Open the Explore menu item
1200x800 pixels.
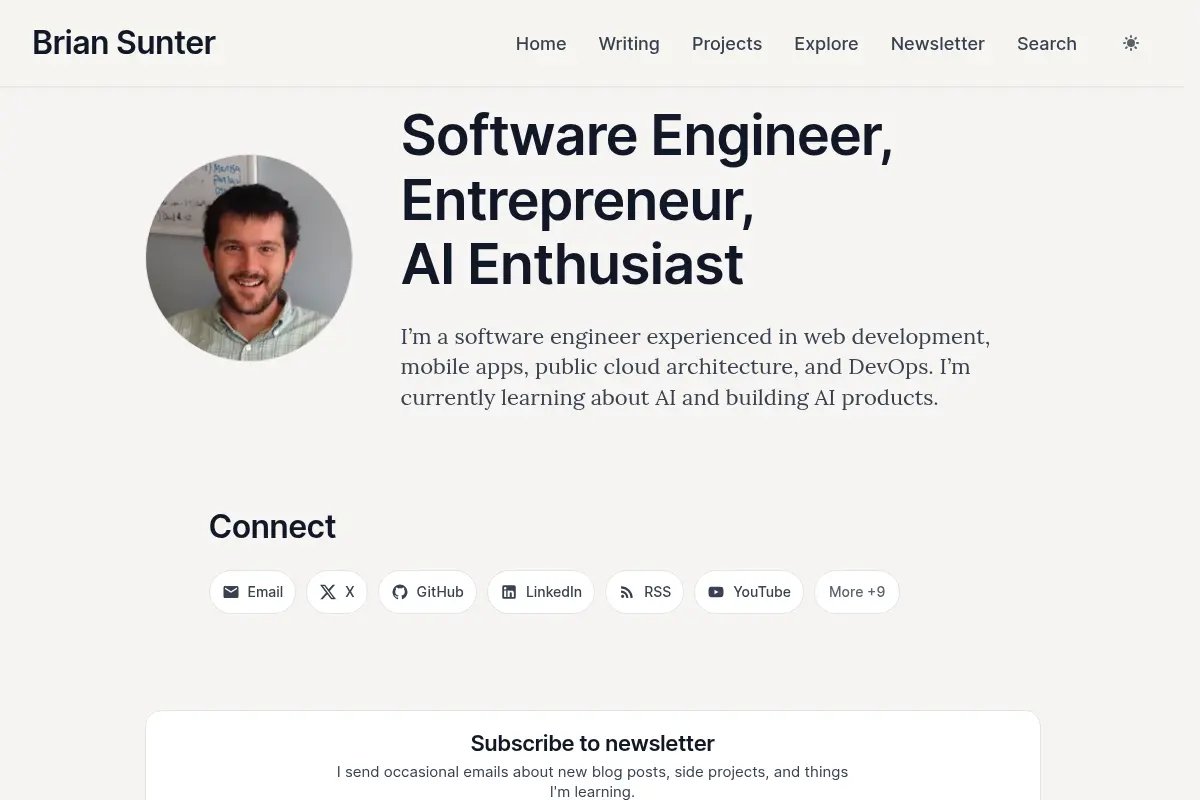coord(826,44)
